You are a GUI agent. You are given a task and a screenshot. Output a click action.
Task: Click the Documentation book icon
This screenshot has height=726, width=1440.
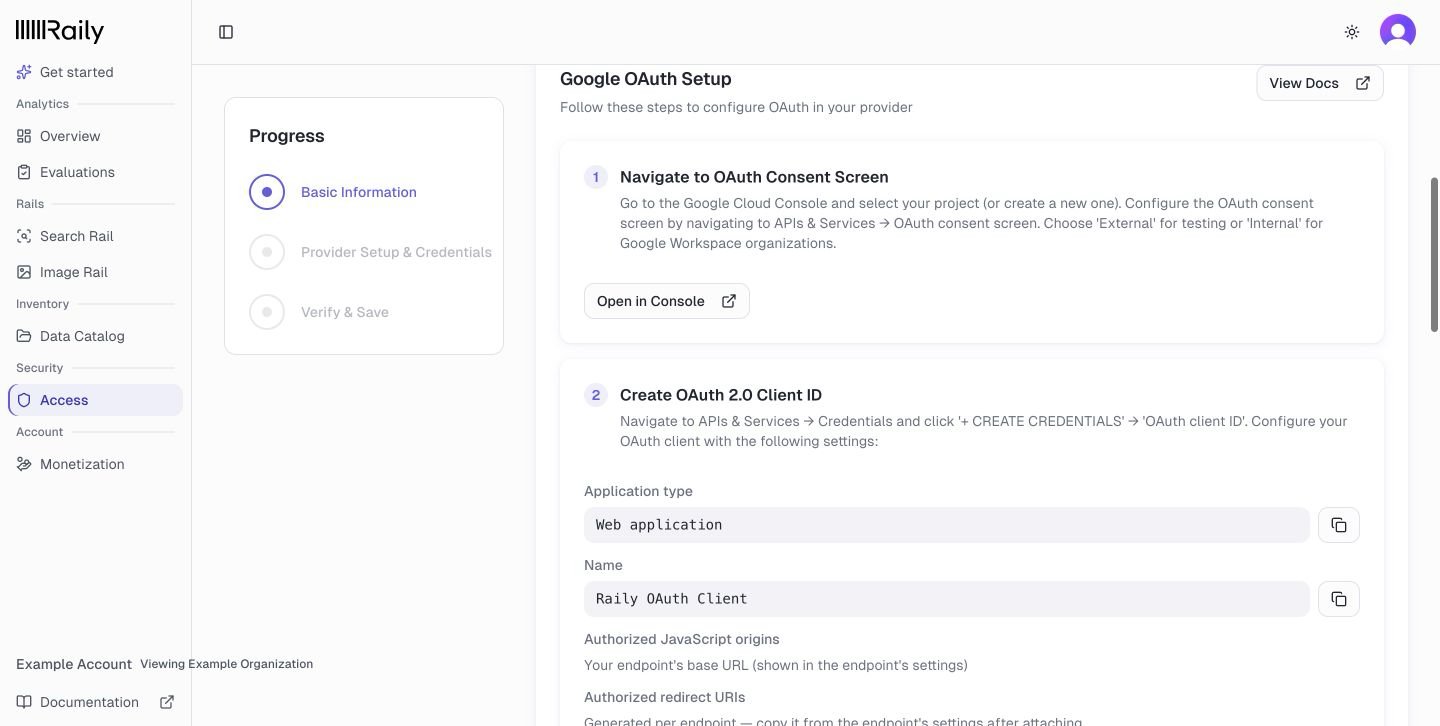[24, 702]
